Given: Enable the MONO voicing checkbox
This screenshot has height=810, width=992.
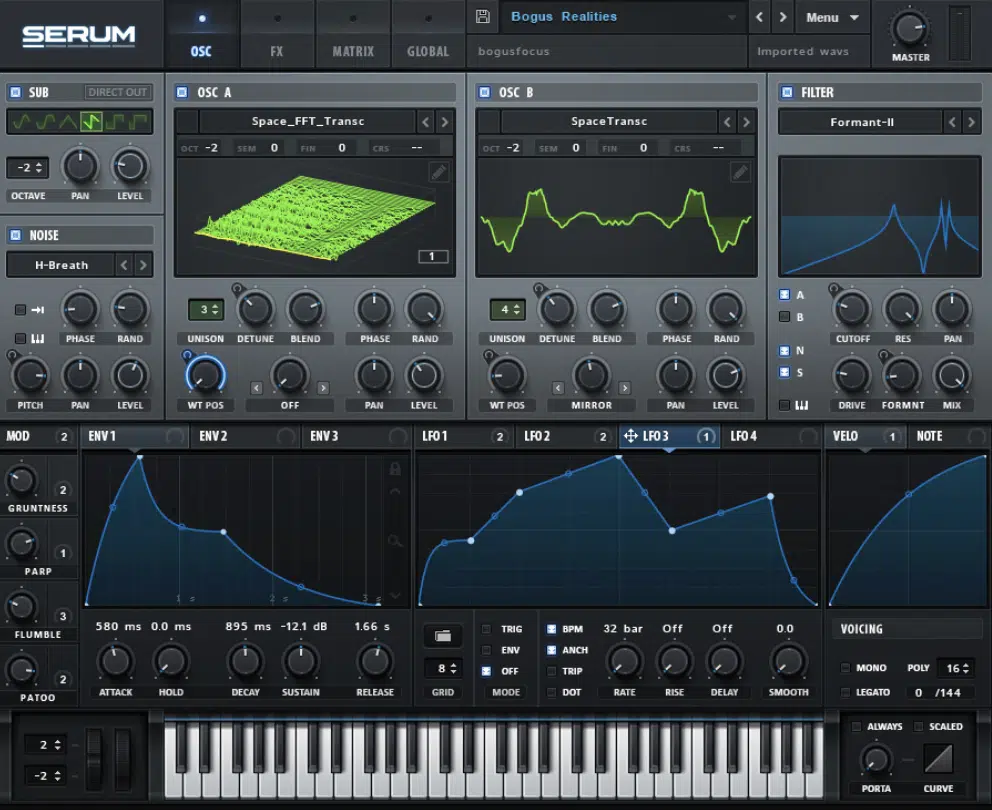Looking at the screenshot, I should pos(845,668).
